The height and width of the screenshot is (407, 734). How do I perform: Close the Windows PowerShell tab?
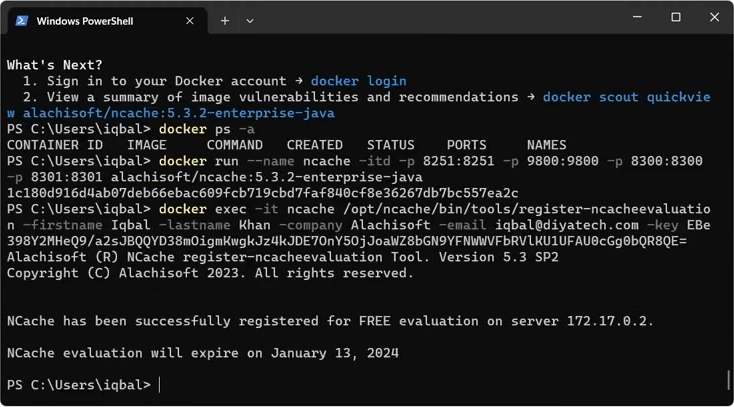pyautogui.click(x=190, y=21)
